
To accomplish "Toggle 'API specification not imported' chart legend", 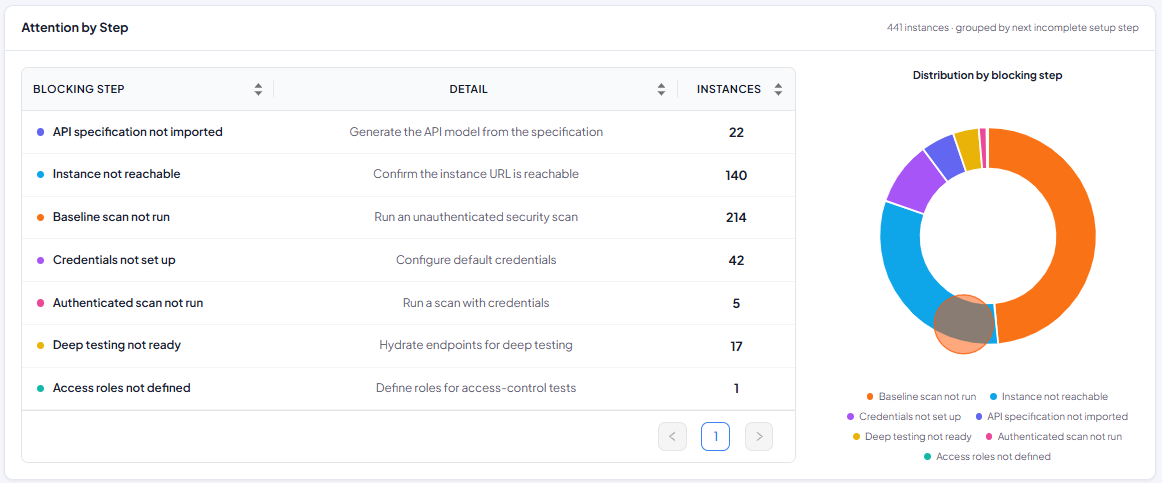I will pyautogui.click(x=1052, y=417).
